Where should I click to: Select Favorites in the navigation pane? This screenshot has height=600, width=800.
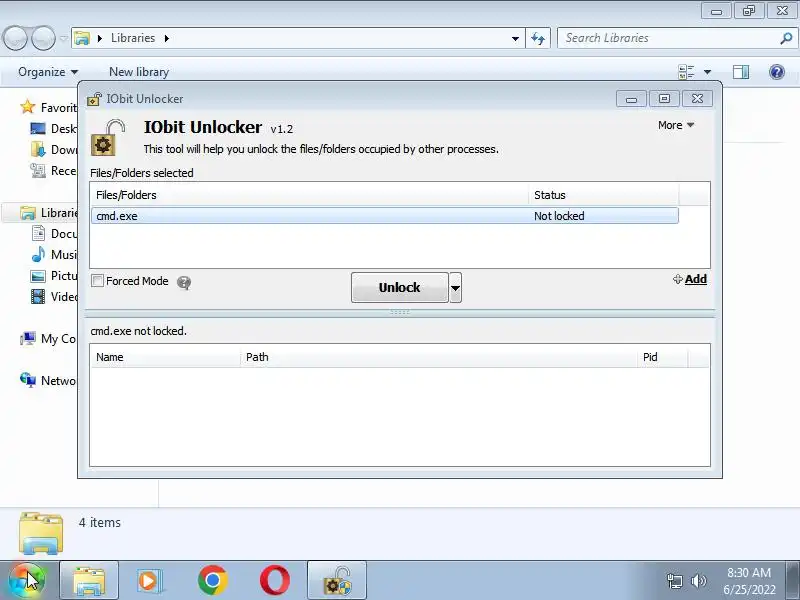click(x=48, y=108)
